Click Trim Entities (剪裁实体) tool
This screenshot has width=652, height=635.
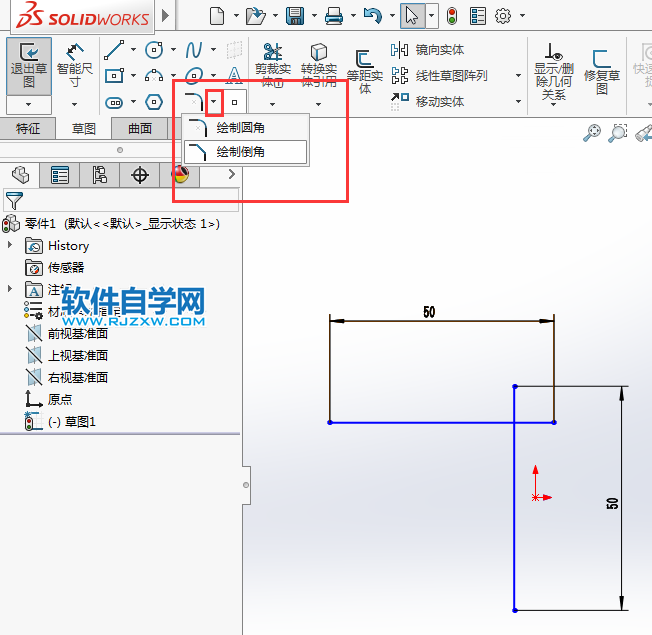[x=273, y=66]
